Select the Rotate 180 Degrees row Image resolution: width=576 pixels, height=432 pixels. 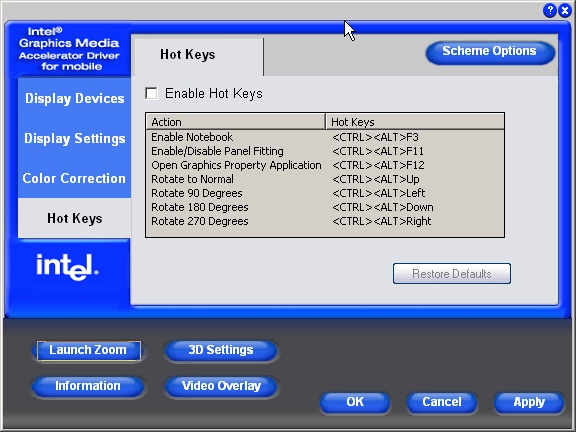tap(325, 207)
